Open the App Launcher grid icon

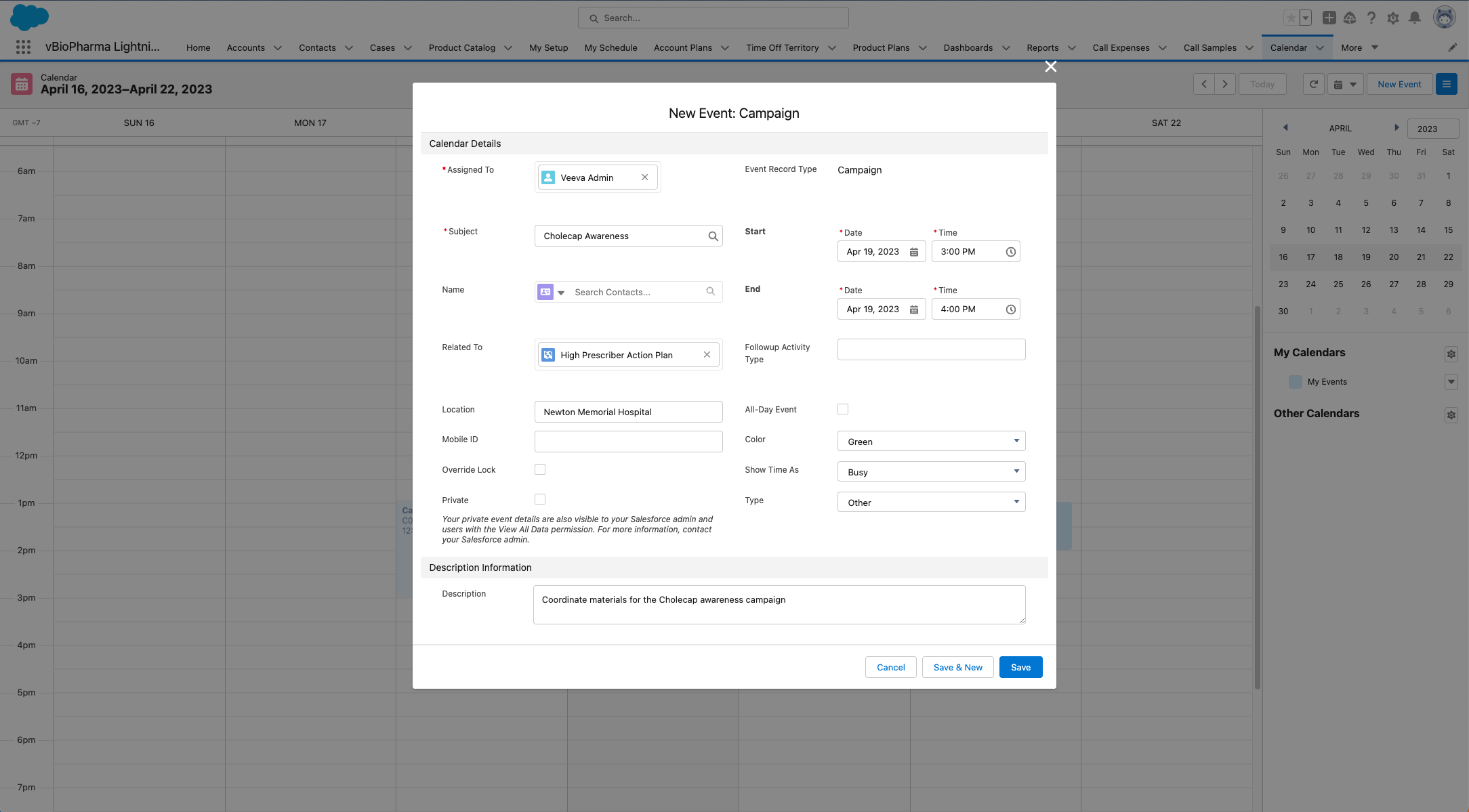23,47
